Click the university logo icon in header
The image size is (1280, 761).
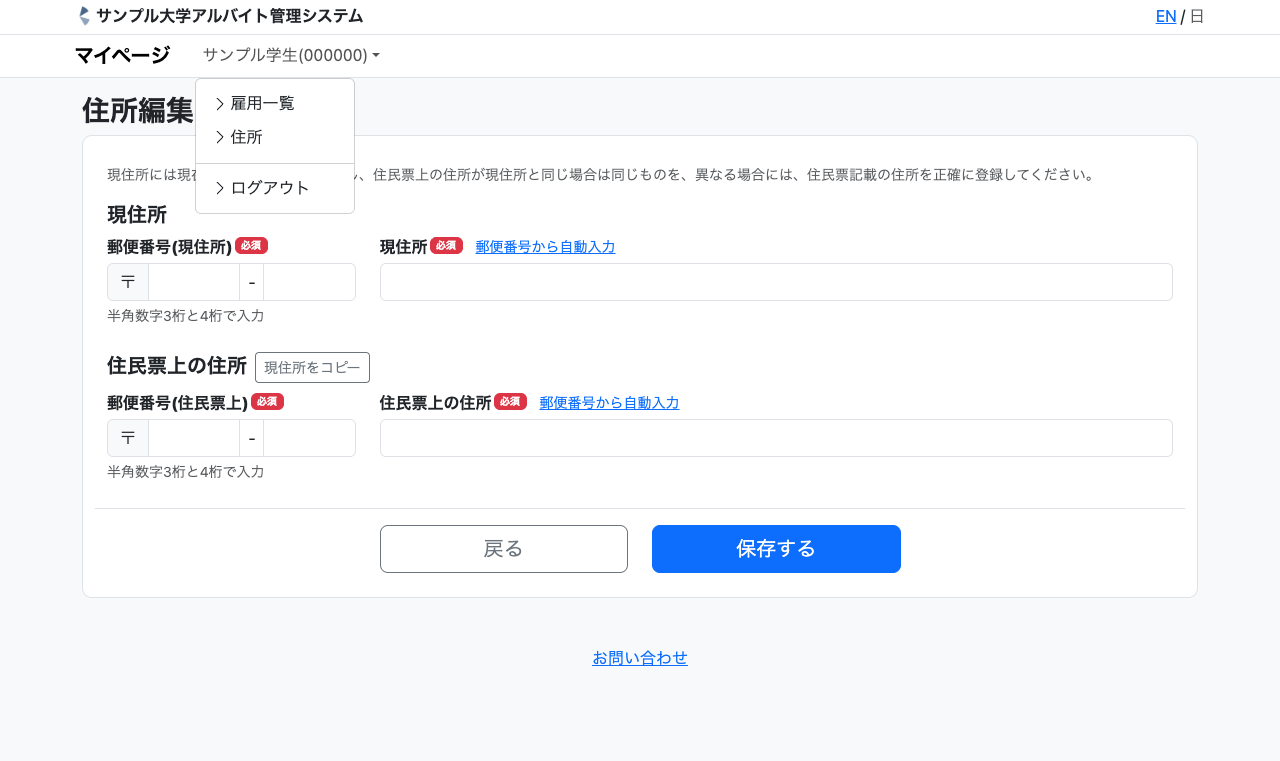[x=84, y=16]
